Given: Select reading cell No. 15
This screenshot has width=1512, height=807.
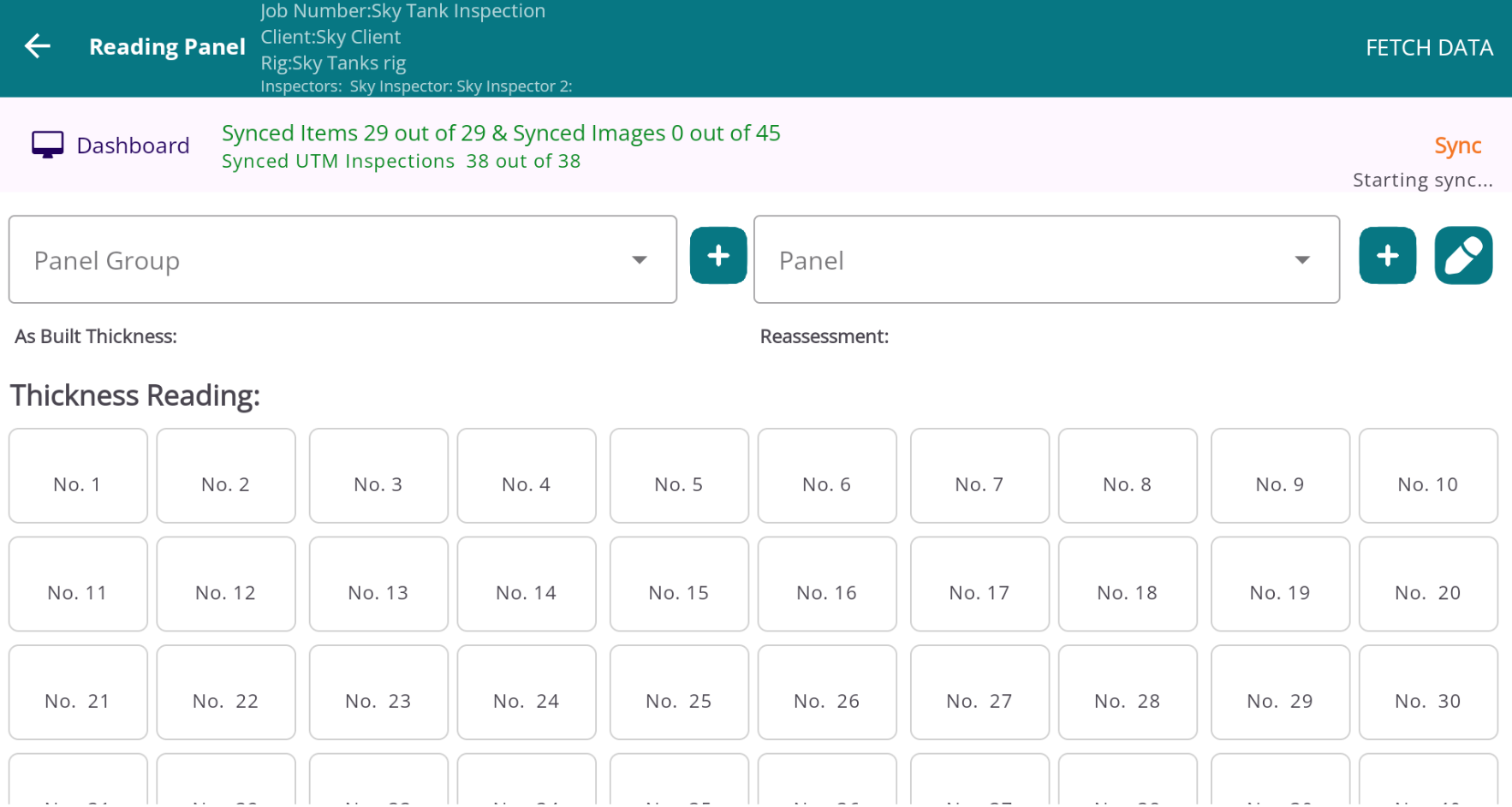Looking at the screenshot, I should tap(678, 592).
